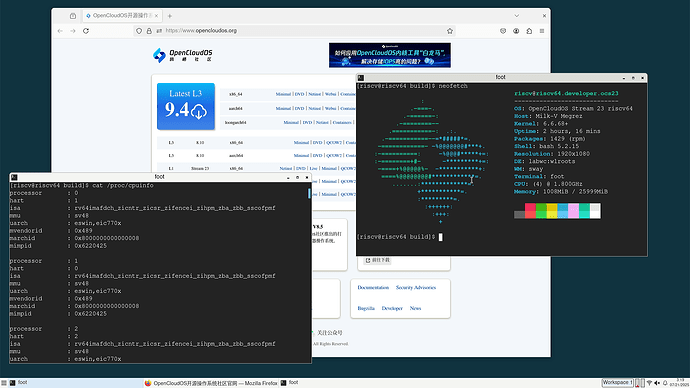Click the site lock padlock icon

point(149,31)
